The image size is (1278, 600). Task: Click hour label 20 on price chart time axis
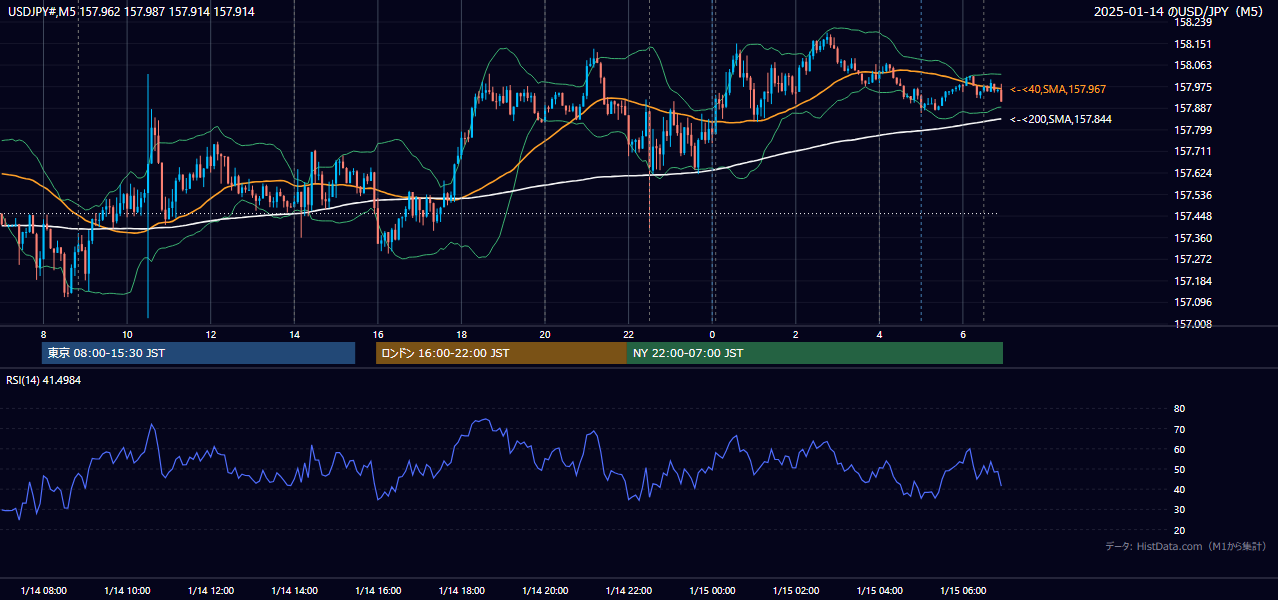(544, 334)
